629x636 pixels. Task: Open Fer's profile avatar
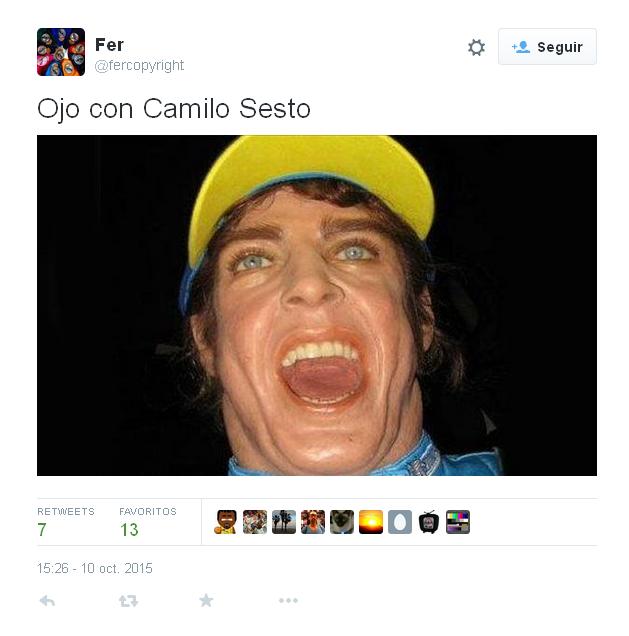click(x=61, y=52)
